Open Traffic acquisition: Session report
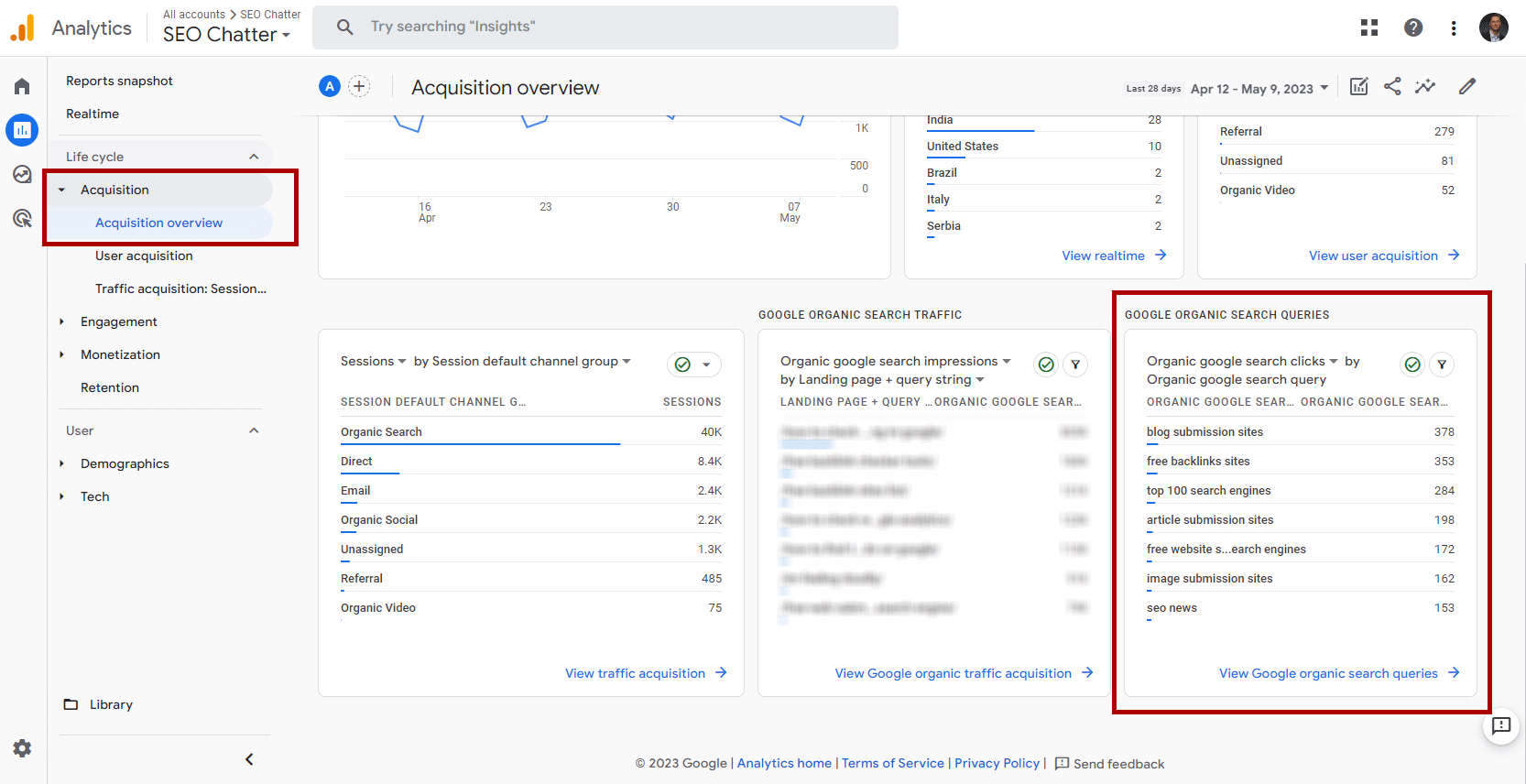1526x784 pixels. (180, 289)
